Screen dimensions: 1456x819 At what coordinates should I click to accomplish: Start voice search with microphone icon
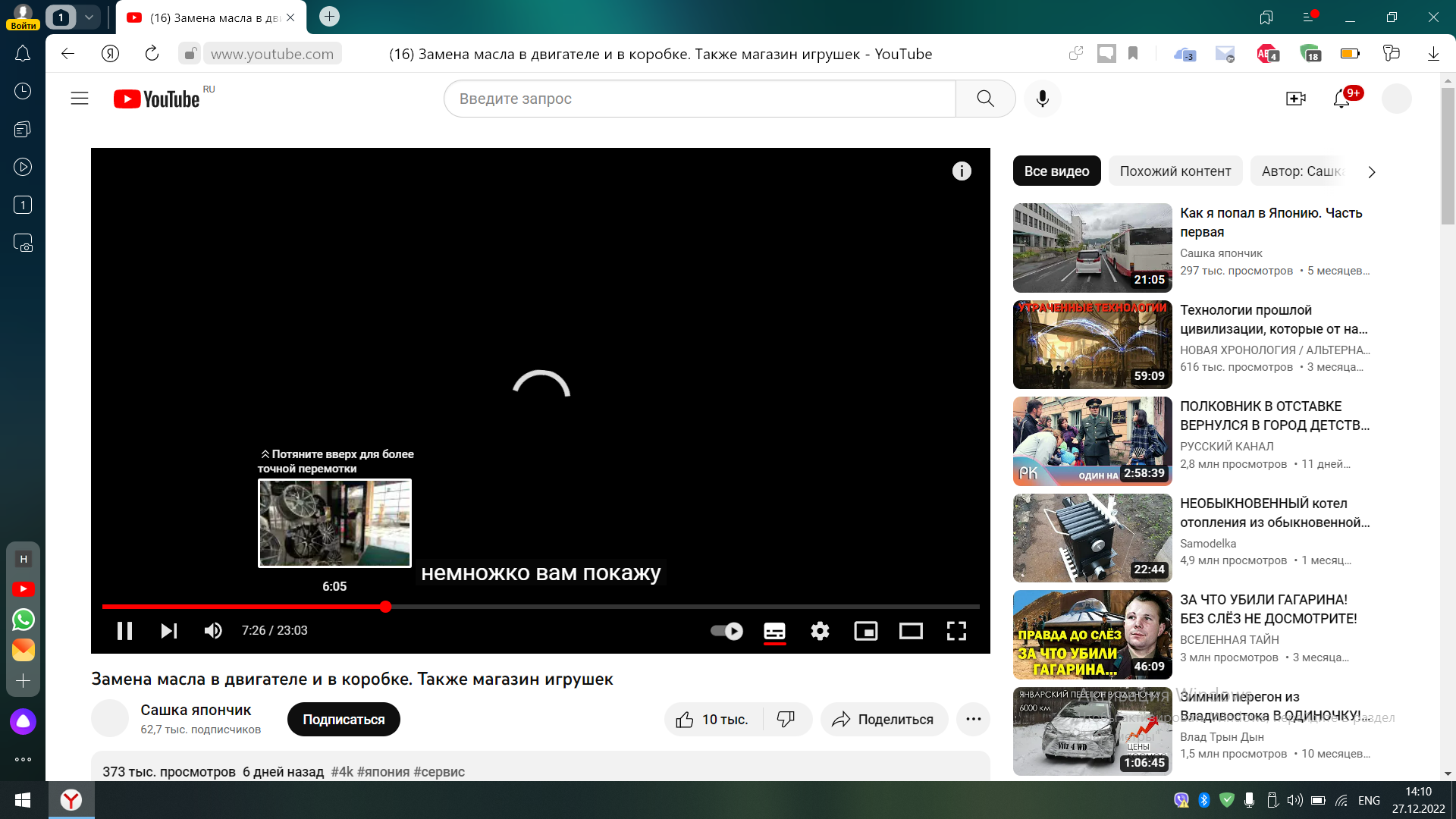[1043, 99]
